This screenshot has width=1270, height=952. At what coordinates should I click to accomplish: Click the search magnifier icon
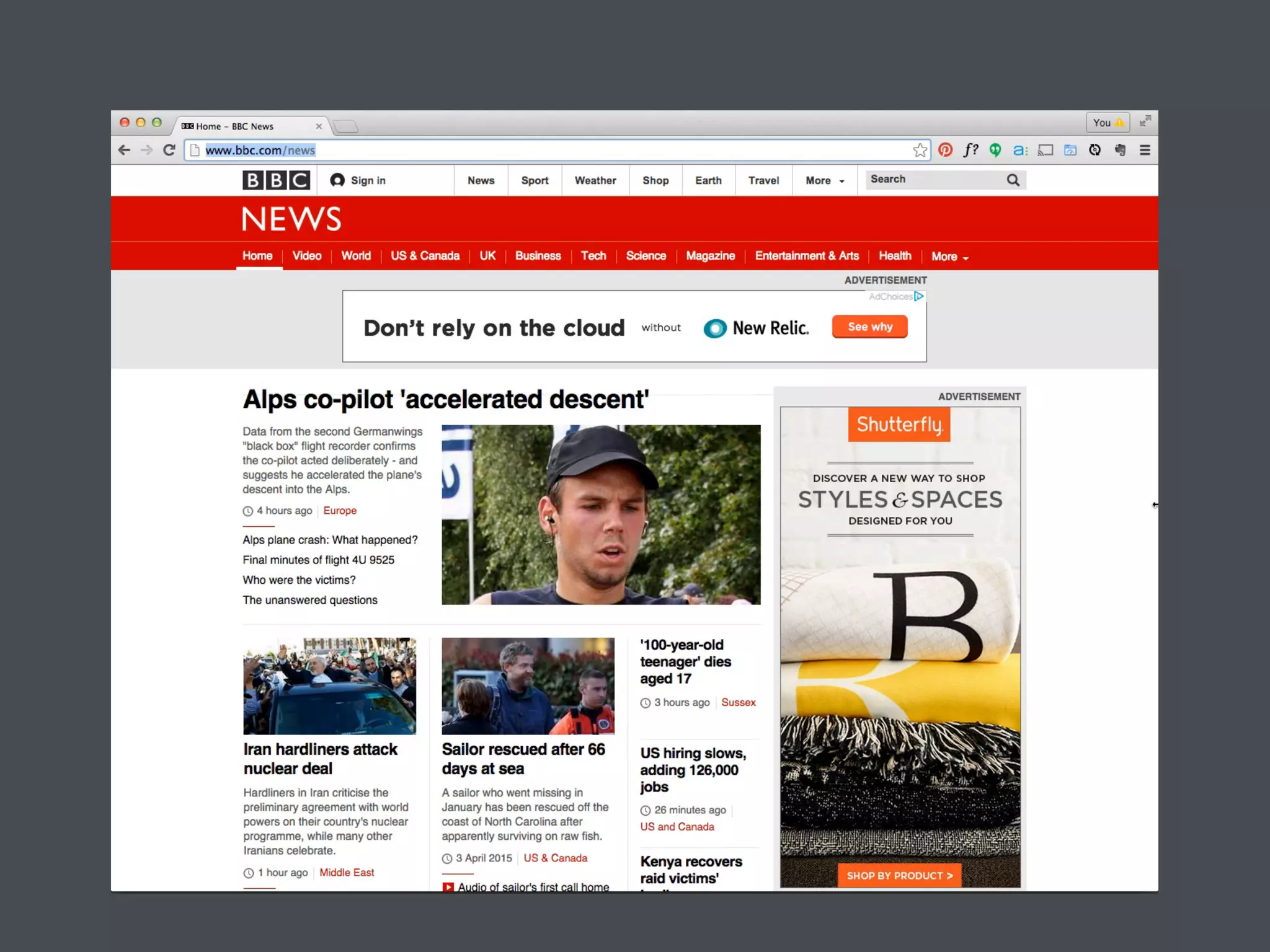1013,180
